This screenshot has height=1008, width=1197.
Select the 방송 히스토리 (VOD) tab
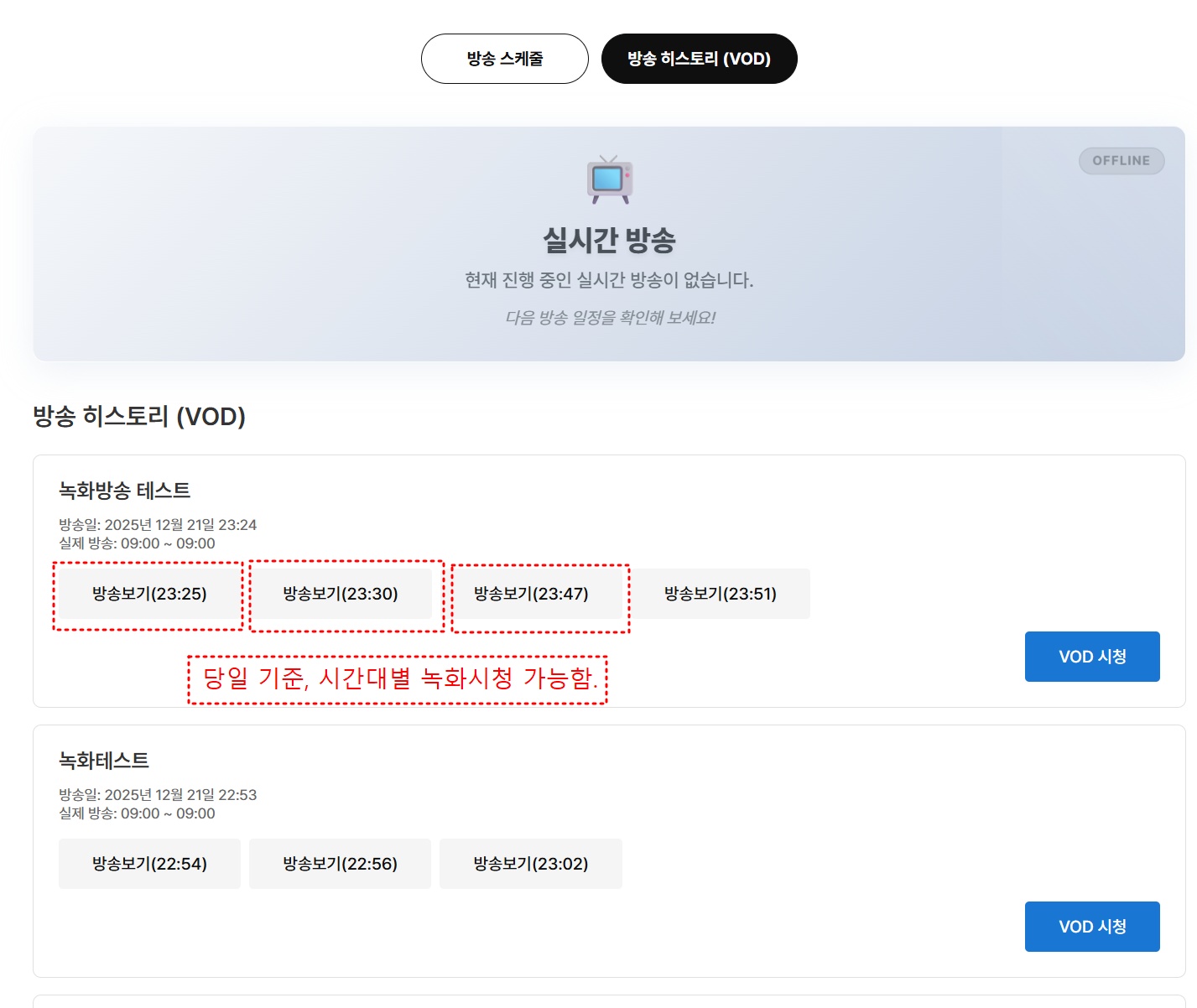[x=699, y=59]
